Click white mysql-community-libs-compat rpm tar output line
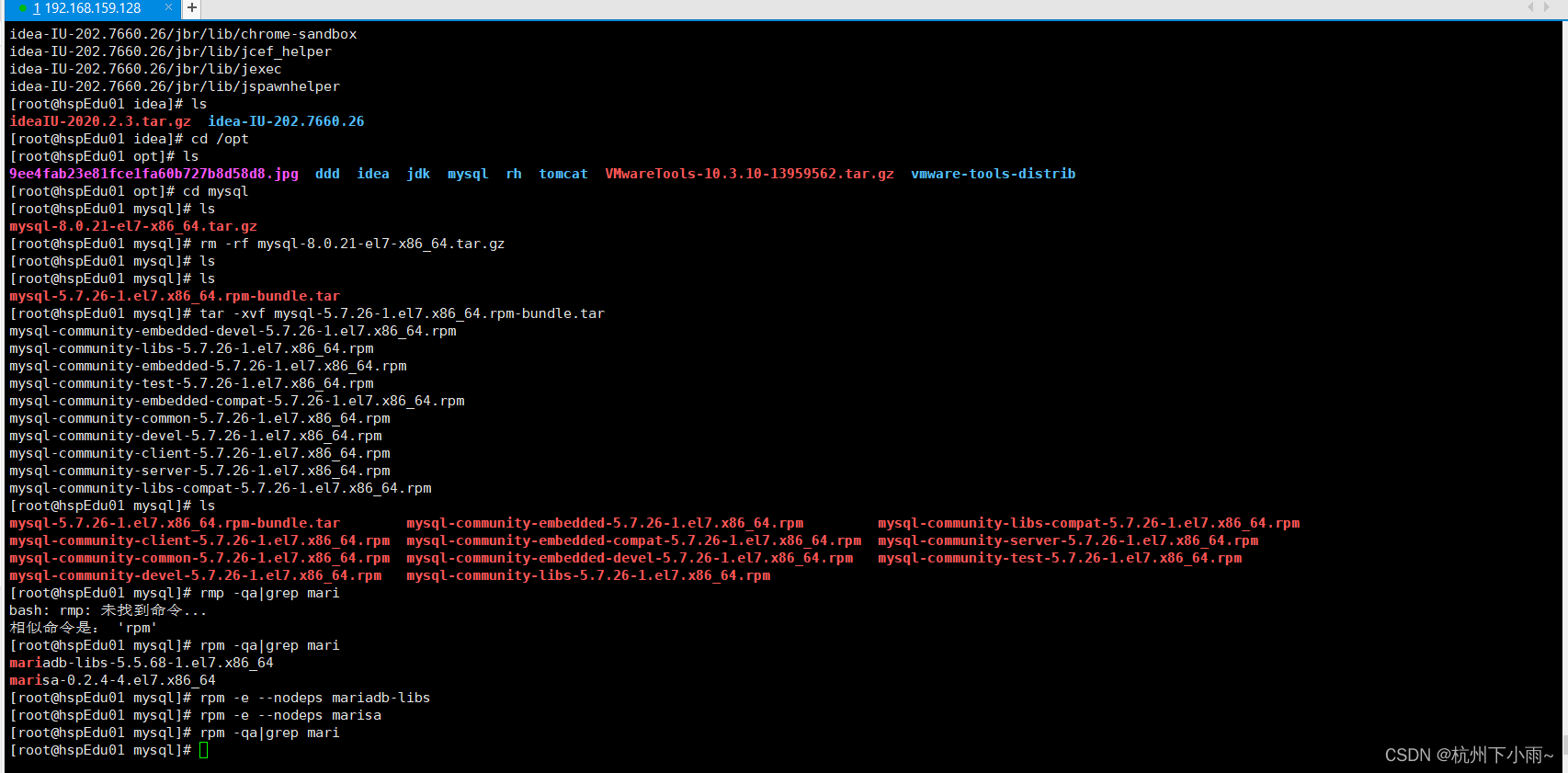Viewport: 1568px width, 773px height. pos(221,488)
